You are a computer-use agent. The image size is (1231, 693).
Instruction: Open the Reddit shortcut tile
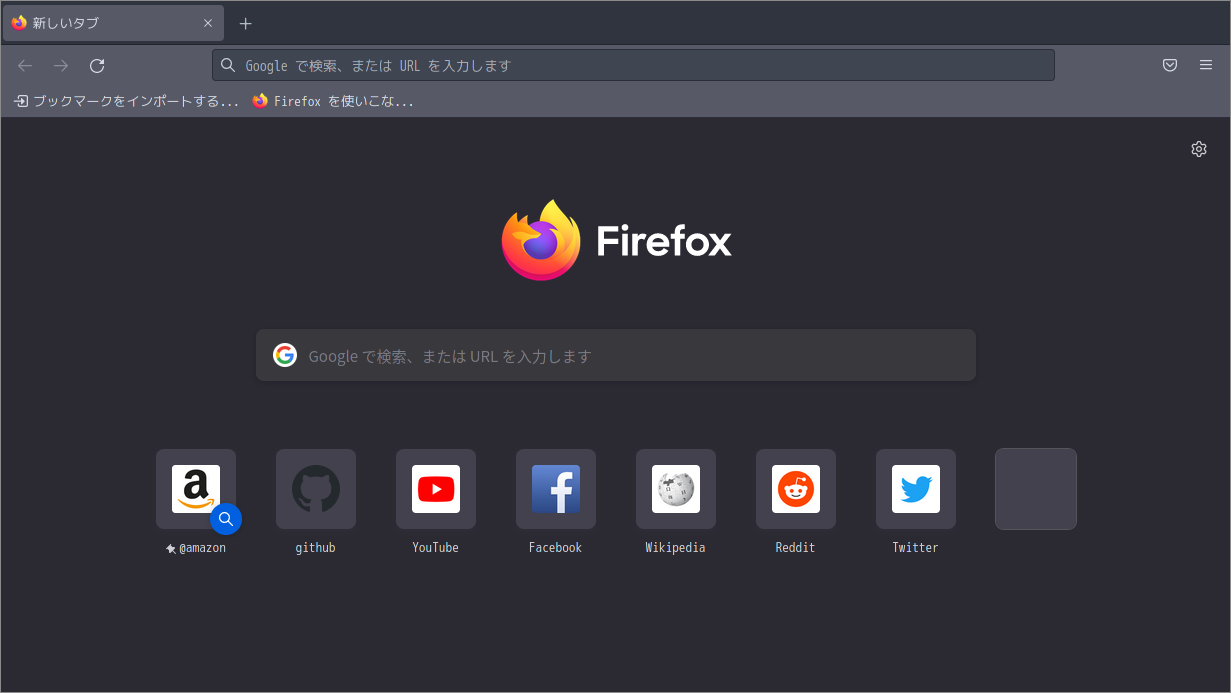[x=796, y=489]
